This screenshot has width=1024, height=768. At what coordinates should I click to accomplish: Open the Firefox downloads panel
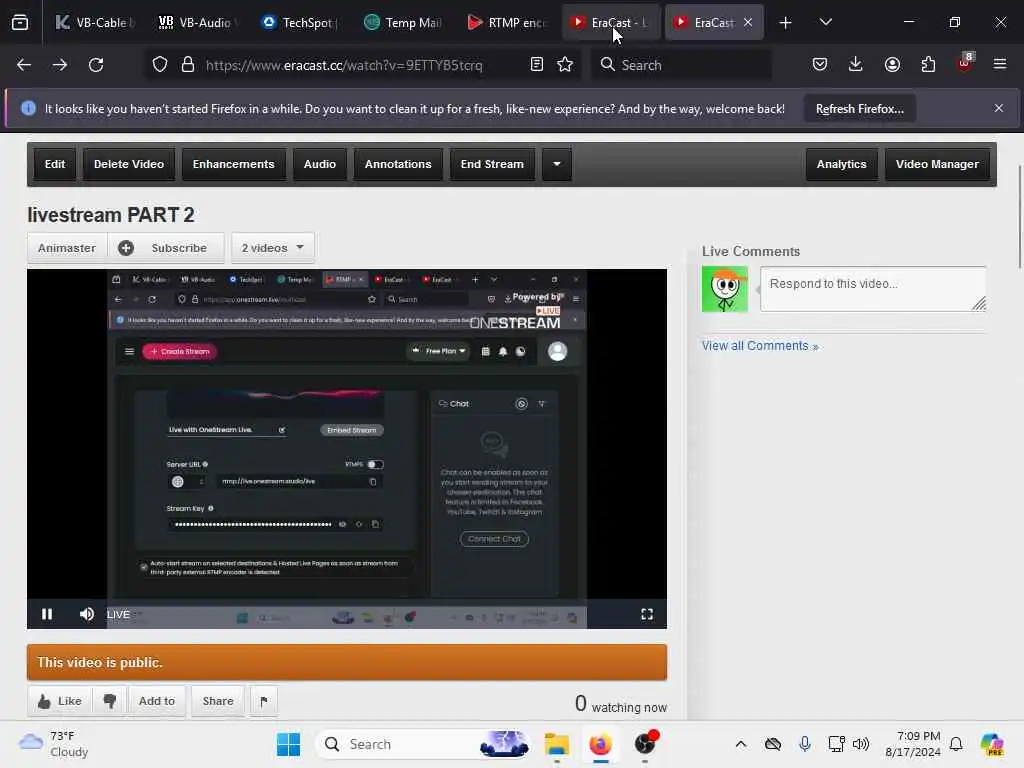tap(856, 65)
